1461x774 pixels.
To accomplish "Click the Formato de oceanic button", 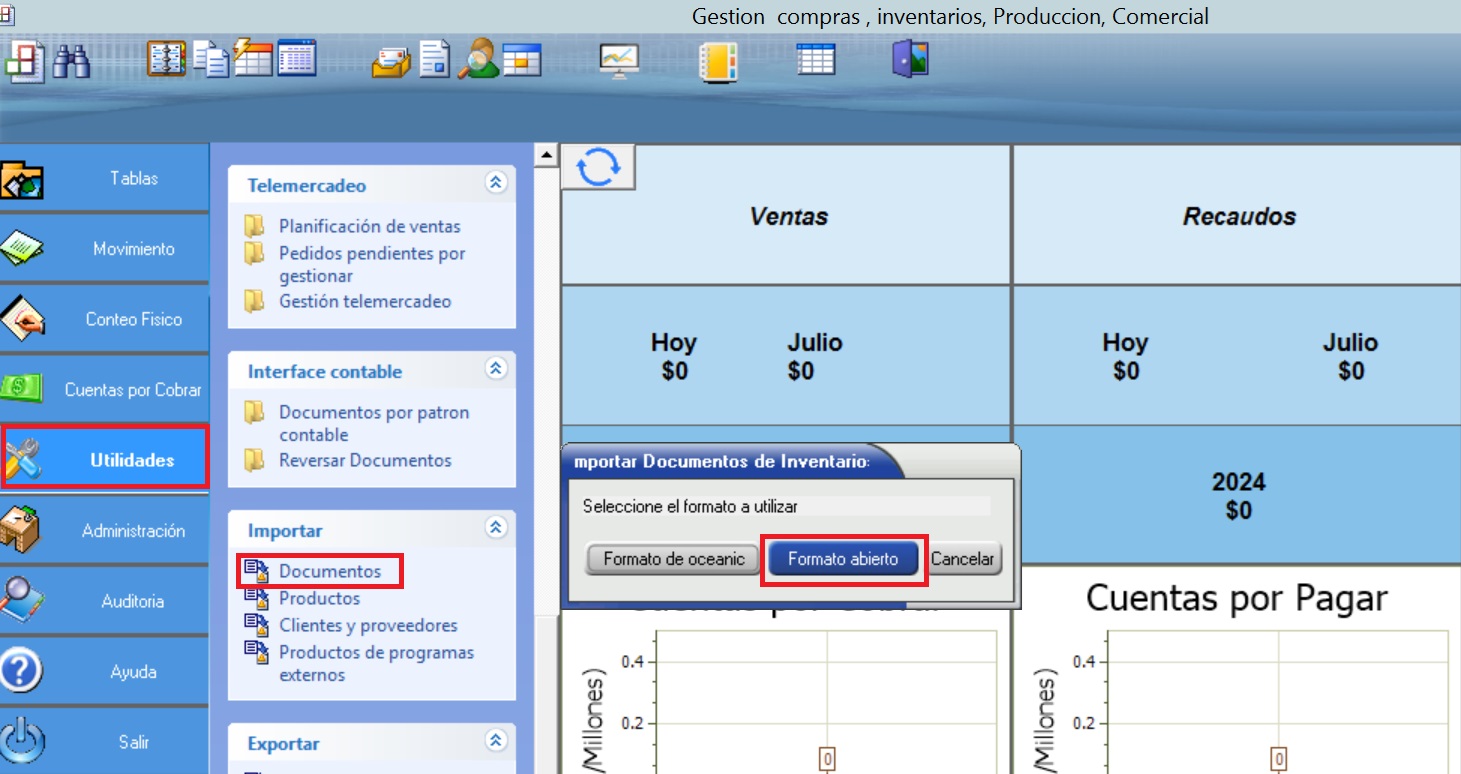I will click(x=673, y=559).
